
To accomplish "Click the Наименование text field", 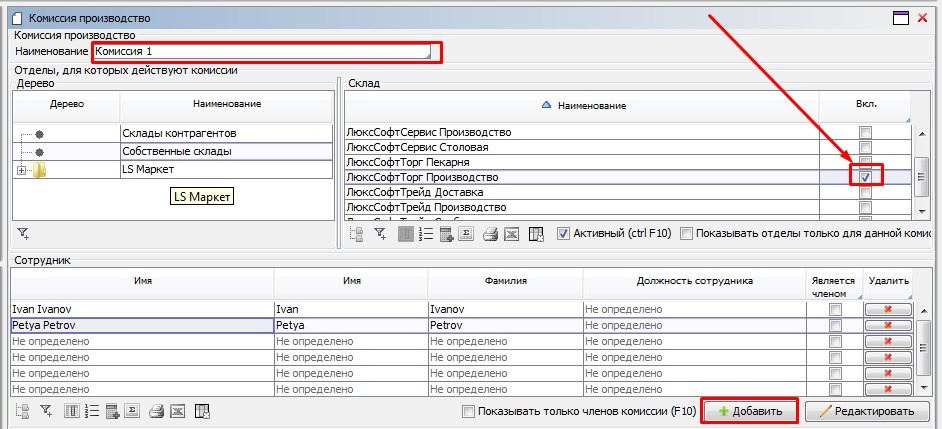I will coord(264,50).
